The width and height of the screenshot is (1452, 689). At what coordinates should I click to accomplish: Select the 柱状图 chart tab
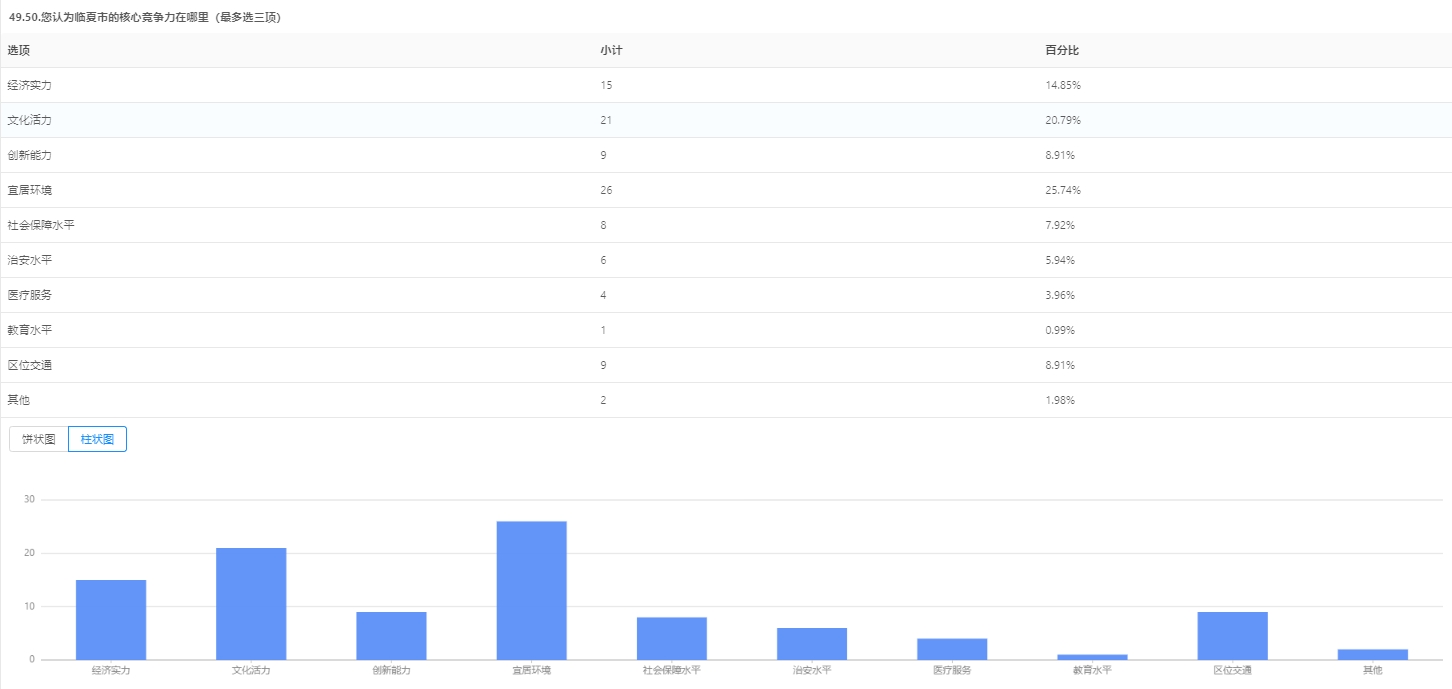[97, 439]
